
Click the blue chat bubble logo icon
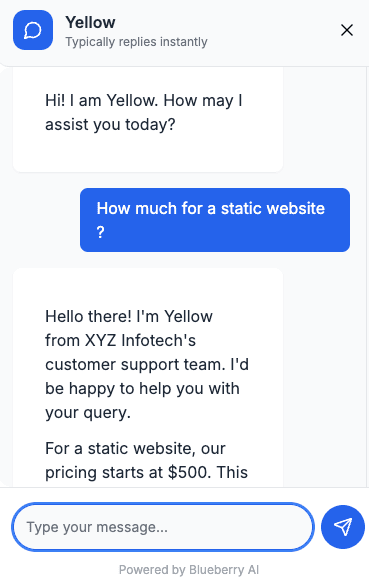[x=33, y=30]
